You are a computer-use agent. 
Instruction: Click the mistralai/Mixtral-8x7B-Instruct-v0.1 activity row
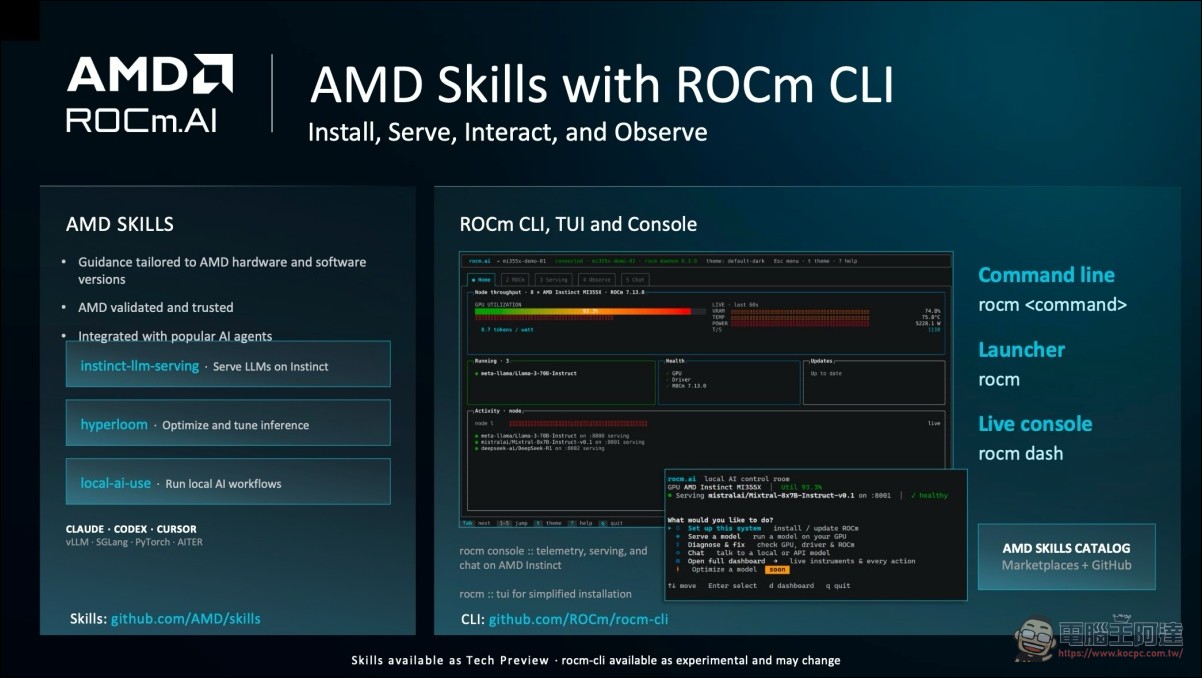point(559,442)
